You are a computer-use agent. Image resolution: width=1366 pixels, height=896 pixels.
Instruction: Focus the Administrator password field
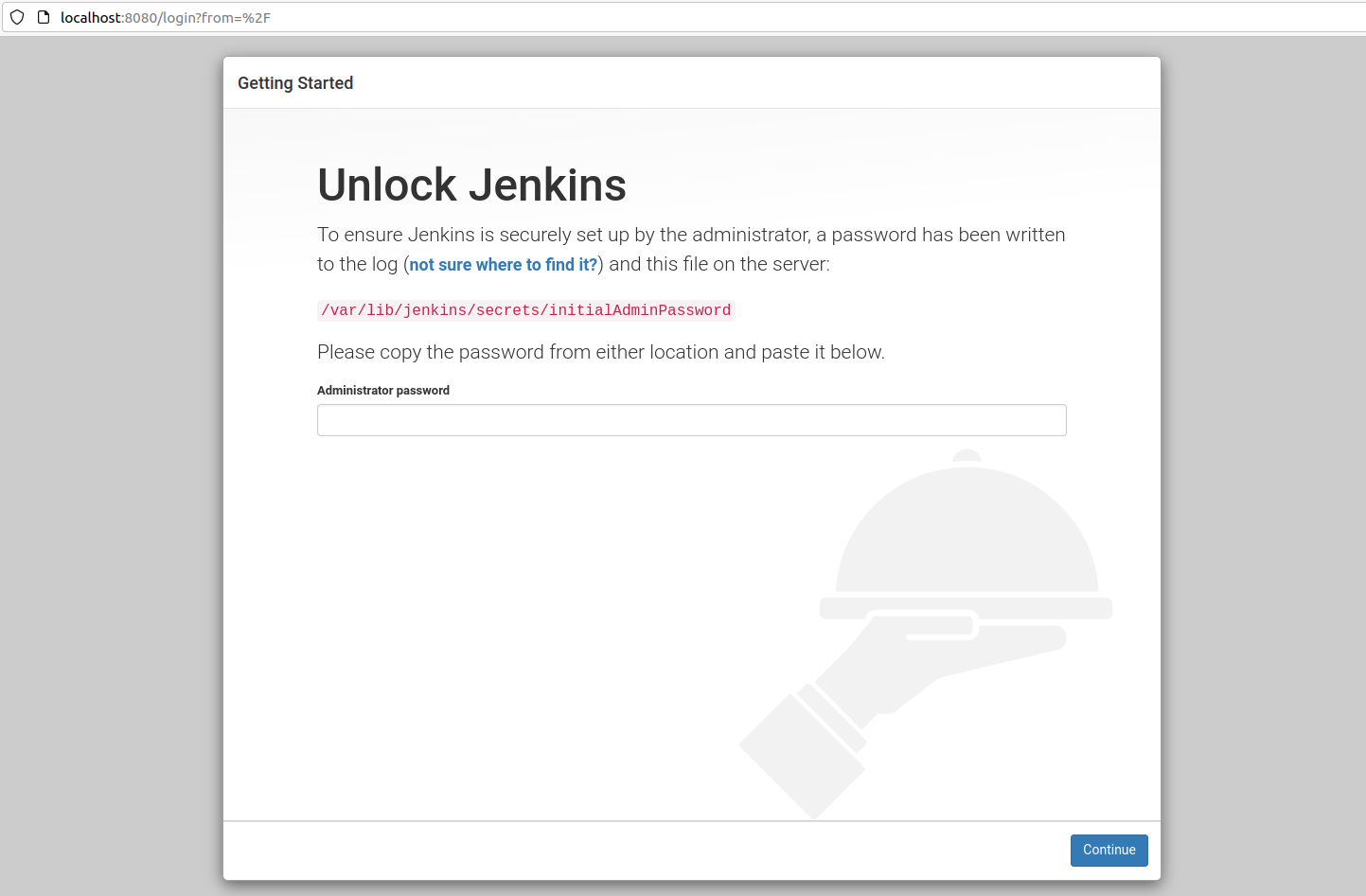pyautogui.click(x=692, y=420)
